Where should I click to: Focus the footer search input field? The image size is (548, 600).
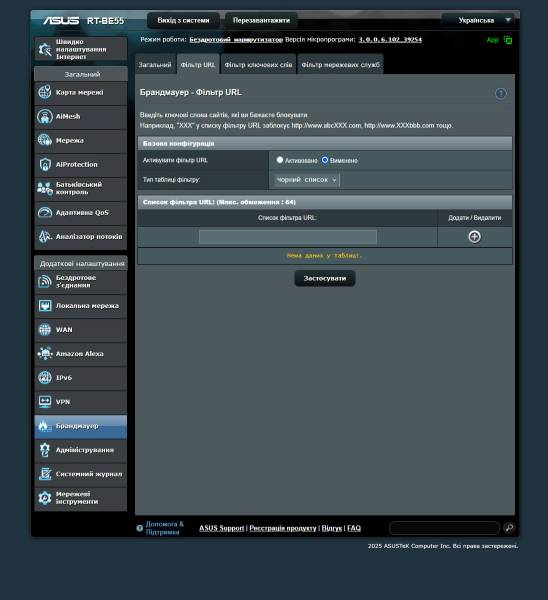(444, 528)
